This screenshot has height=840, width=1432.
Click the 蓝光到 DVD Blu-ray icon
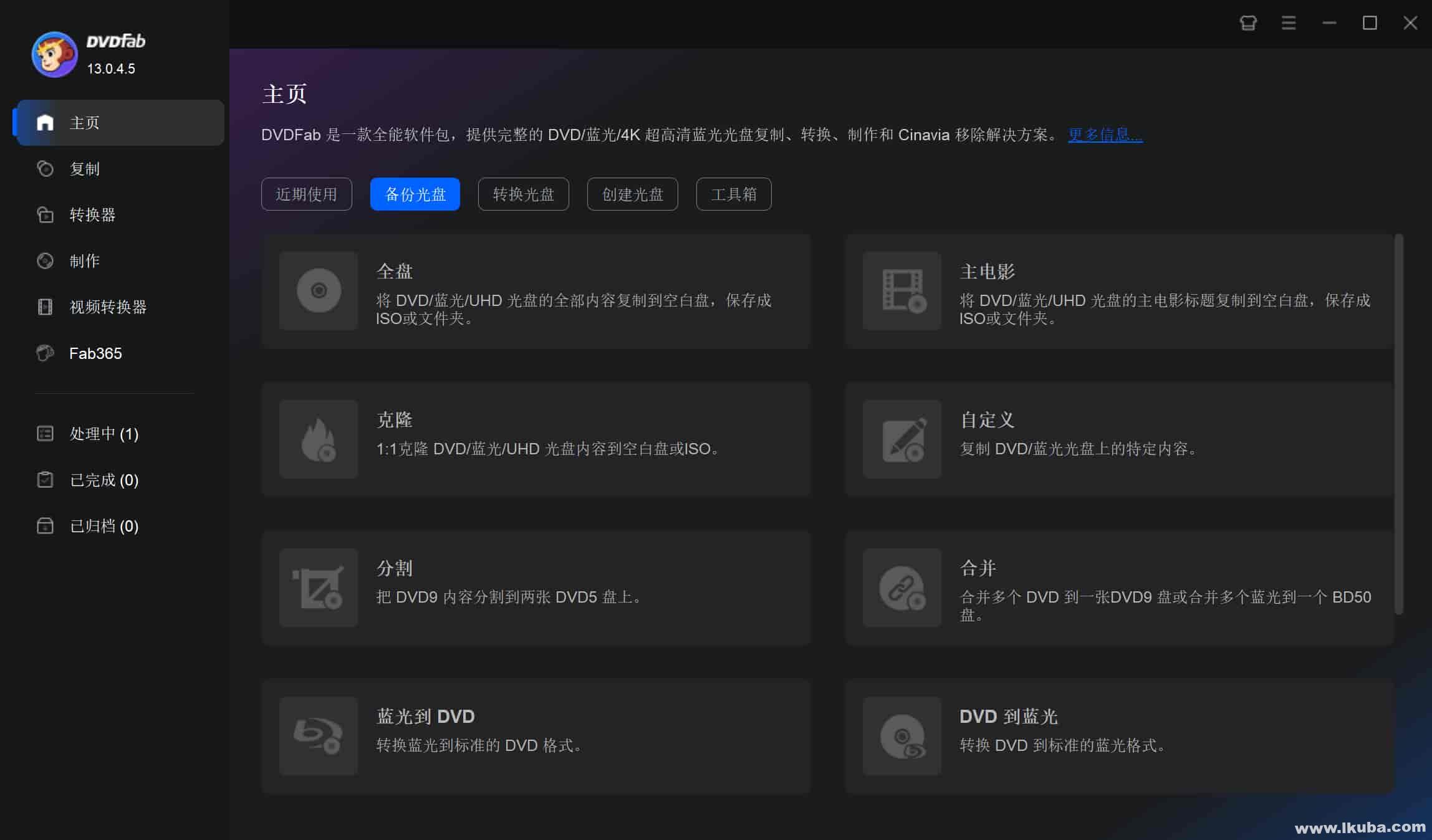[319, 735]
